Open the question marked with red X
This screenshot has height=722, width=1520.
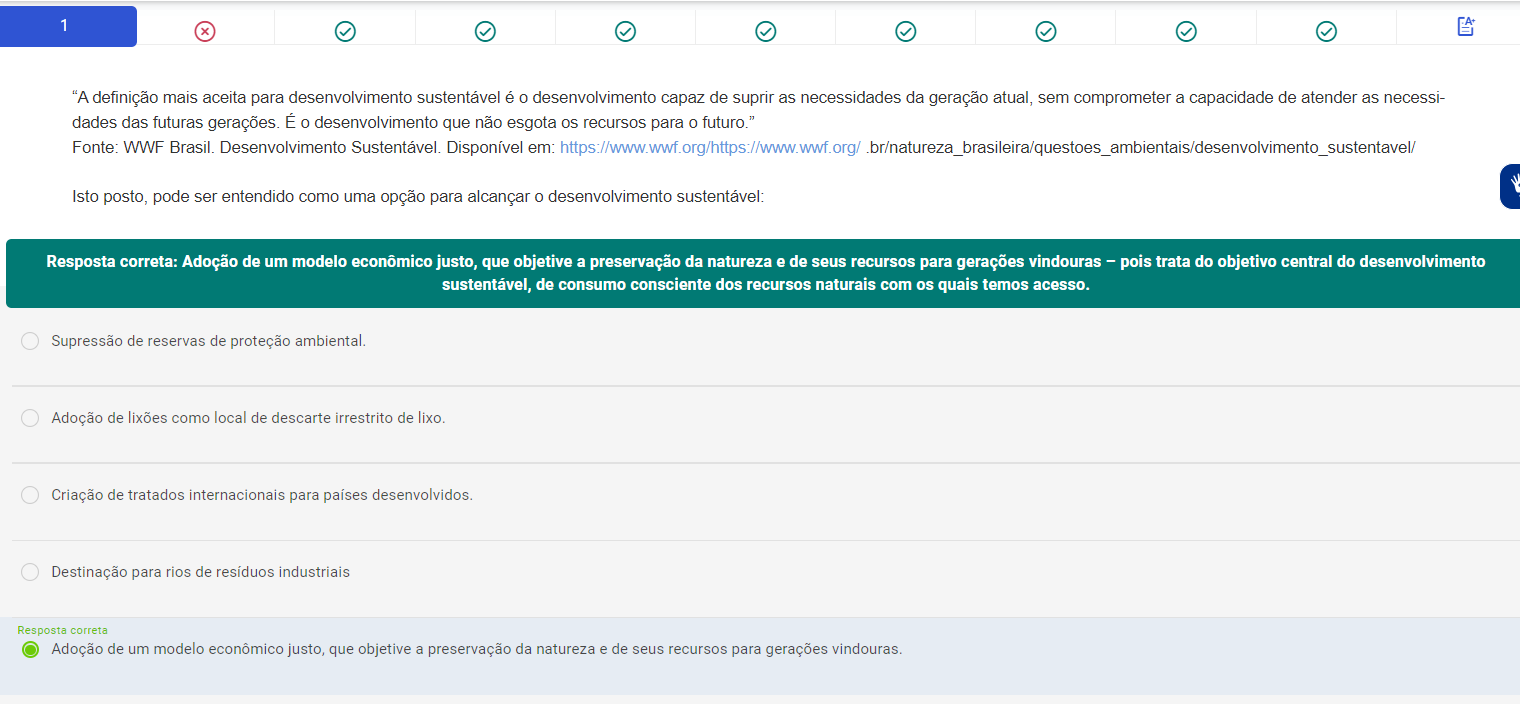(x=205, y=32)
